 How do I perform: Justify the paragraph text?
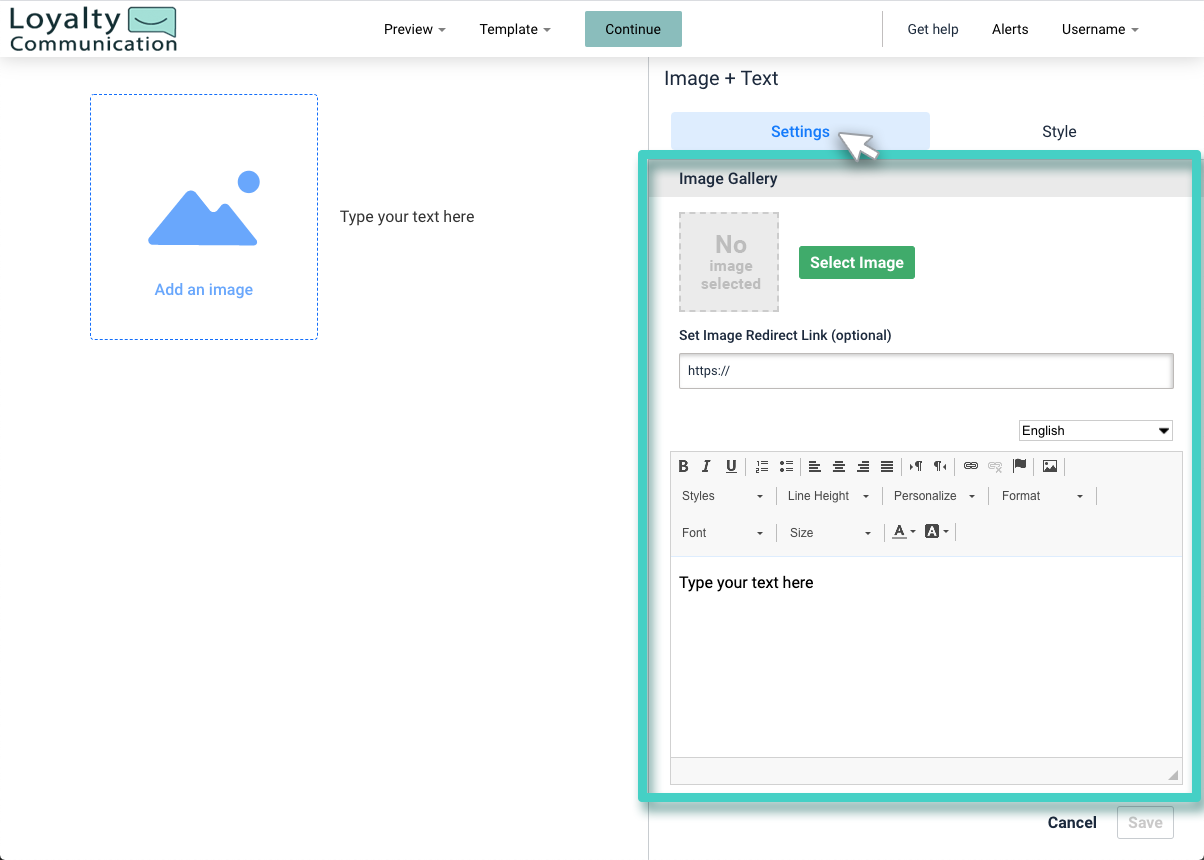[x=887, y=466]
